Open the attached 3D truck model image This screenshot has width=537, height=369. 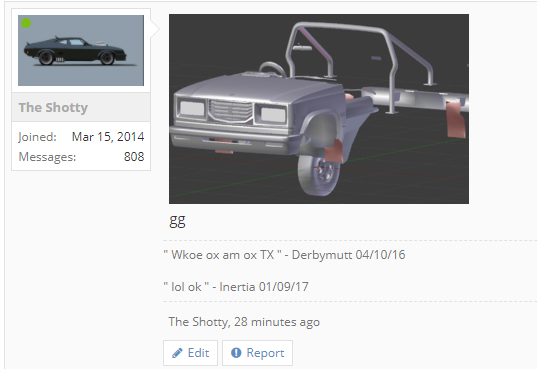tap(319, 109)
